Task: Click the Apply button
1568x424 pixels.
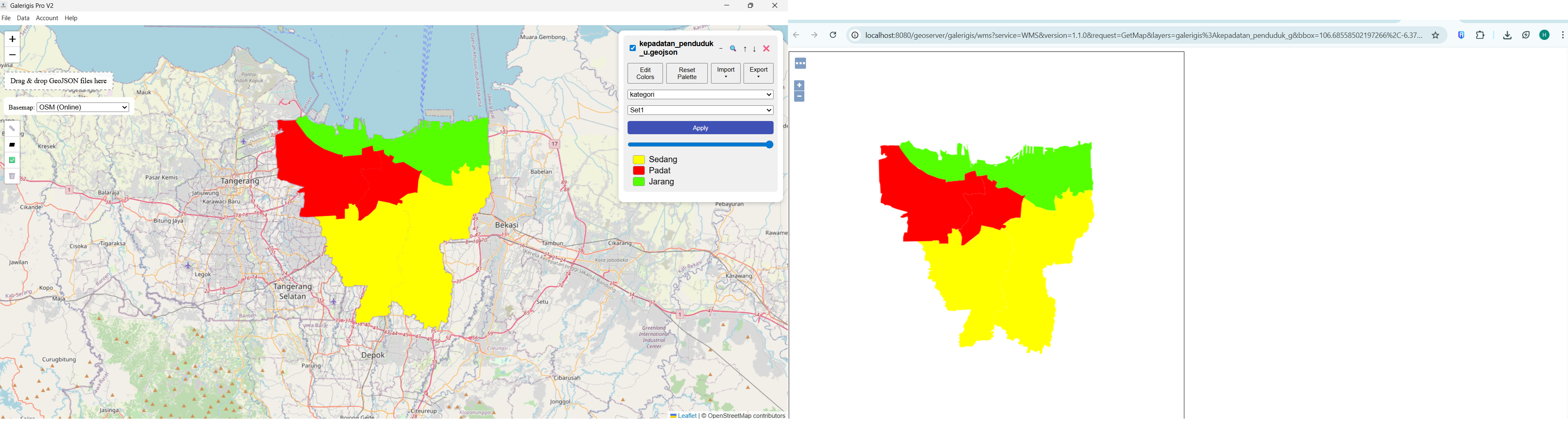Action: [700, 127]
